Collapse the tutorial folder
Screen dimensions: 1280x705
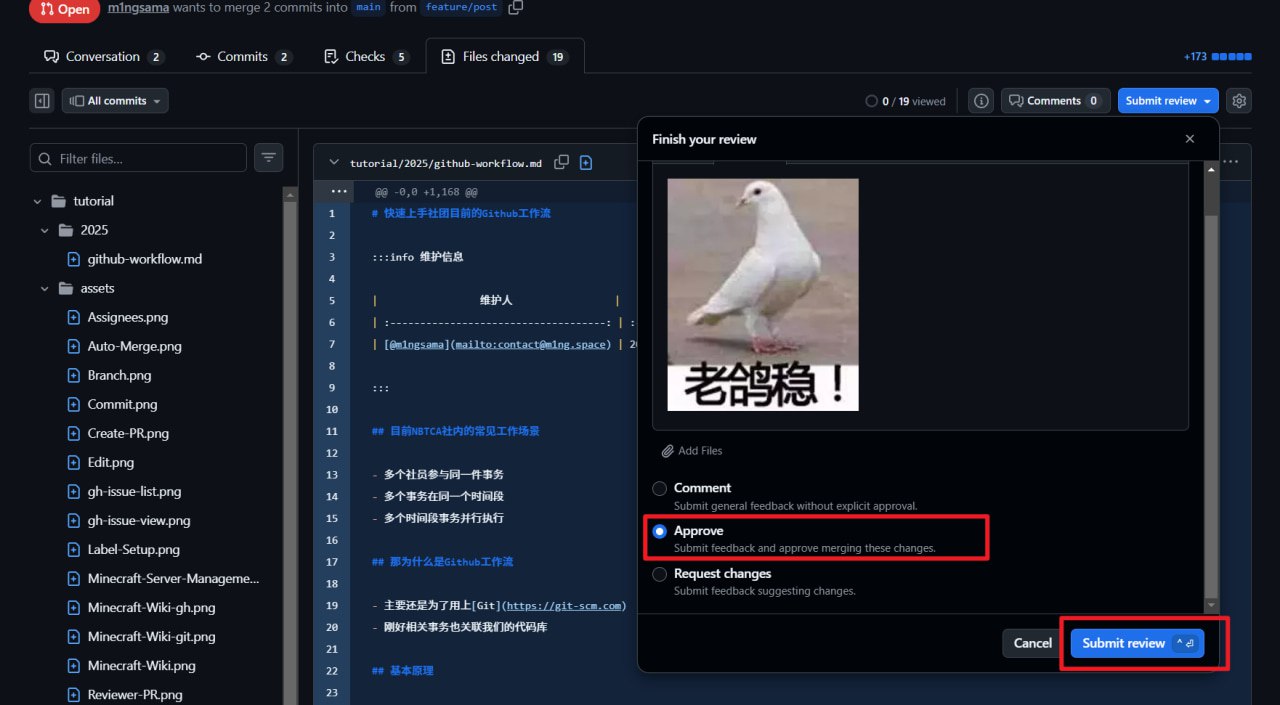[x=38, y=201]
